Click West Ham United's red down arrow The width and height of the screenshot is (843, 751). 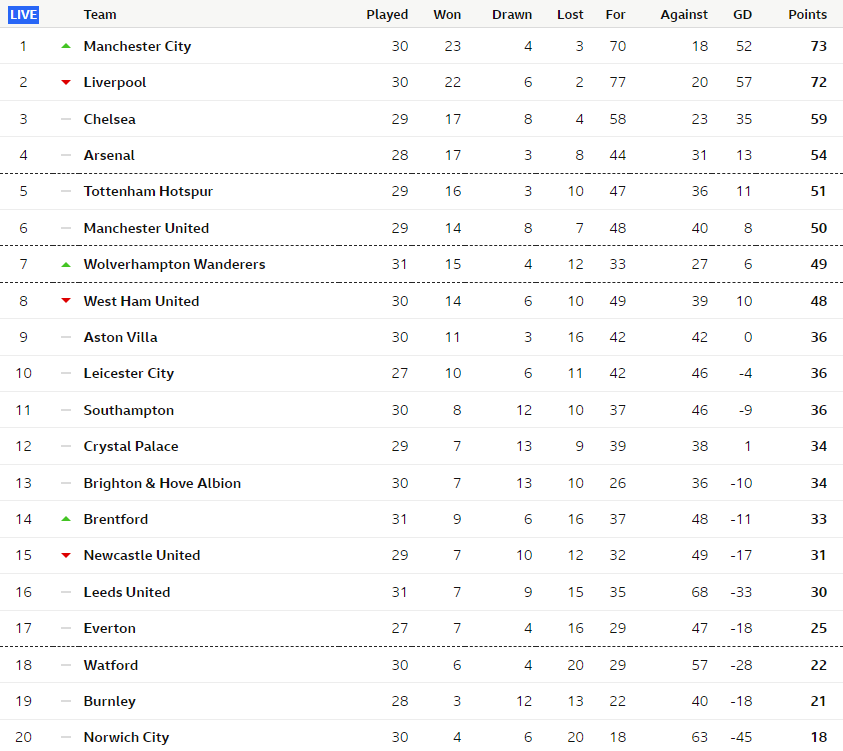[66, 301]
